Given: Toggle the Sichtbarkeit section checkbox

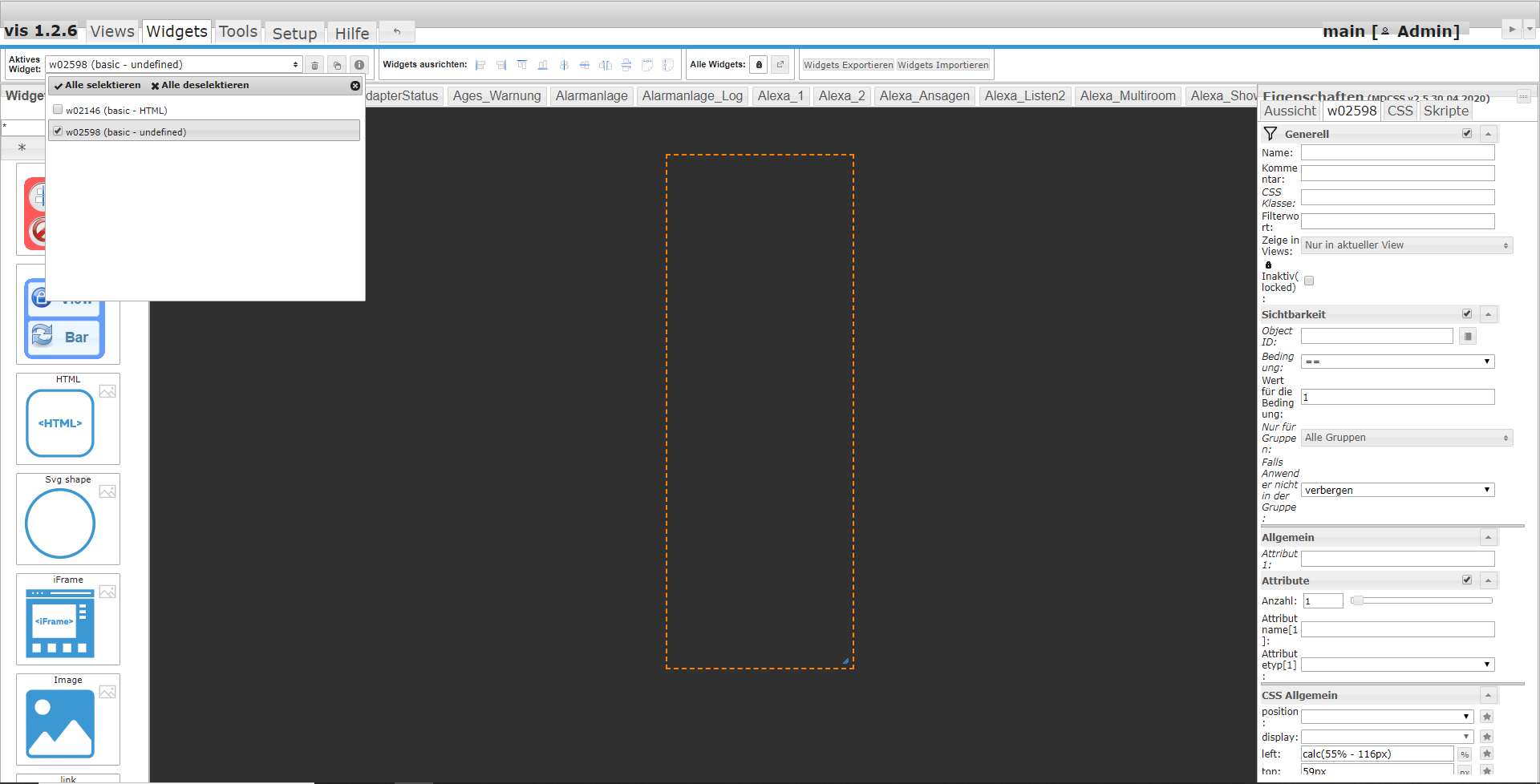Looking at the screenshot, I should [1467, 313].
